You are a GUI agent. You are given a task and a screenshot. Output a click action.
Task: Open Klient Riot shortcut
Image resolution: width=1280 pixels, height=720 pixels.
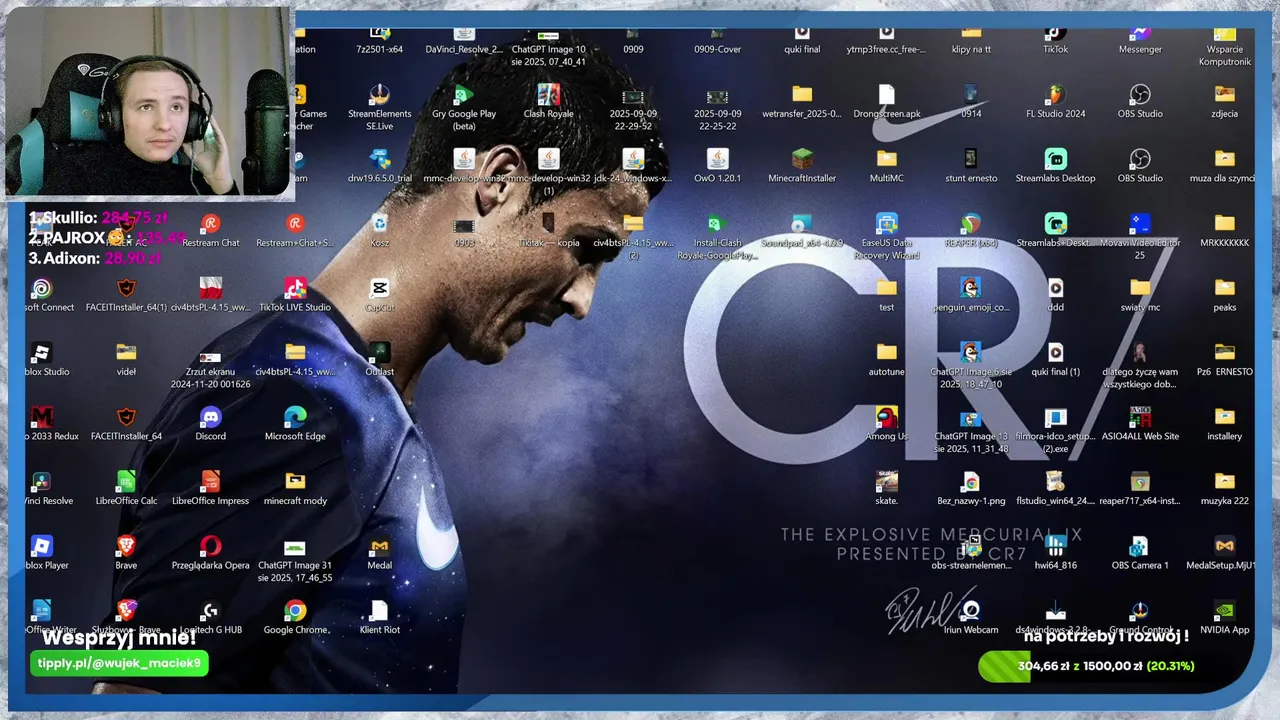click(379, 617)
